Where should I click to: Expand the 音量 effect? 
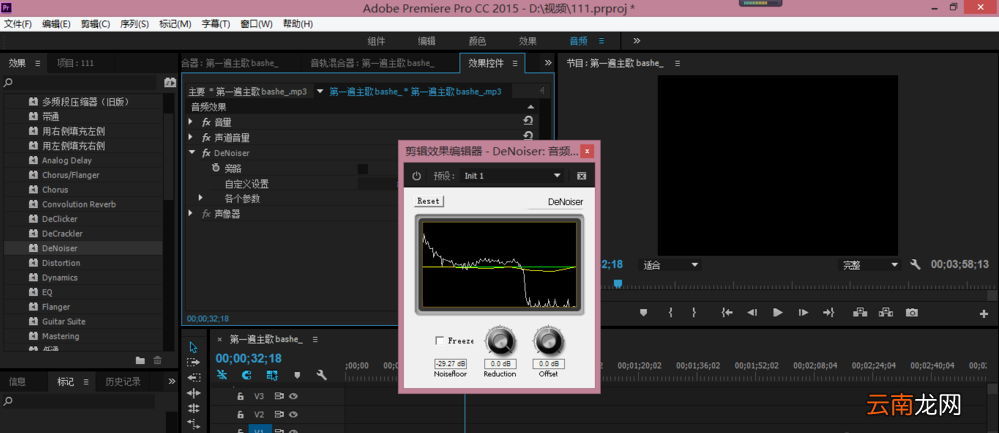click(190, 121)
